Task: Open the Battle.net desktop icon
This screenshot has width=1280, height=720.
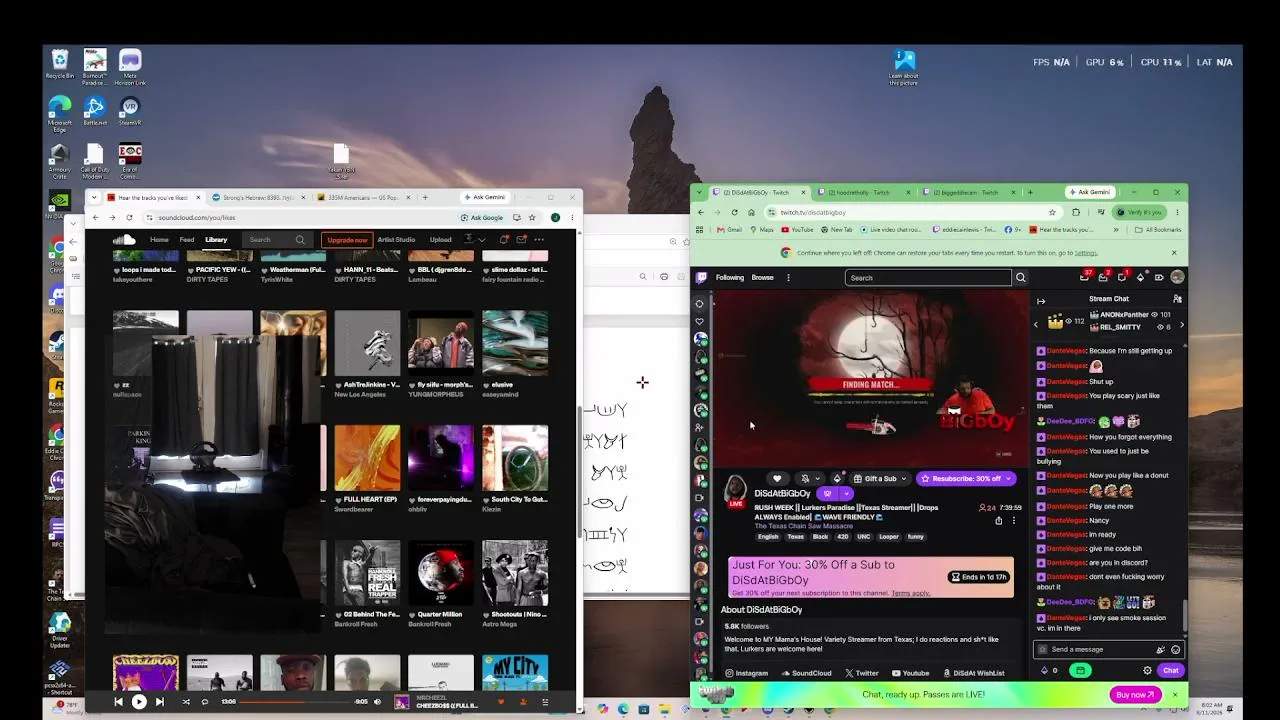Action: (94, 112)
